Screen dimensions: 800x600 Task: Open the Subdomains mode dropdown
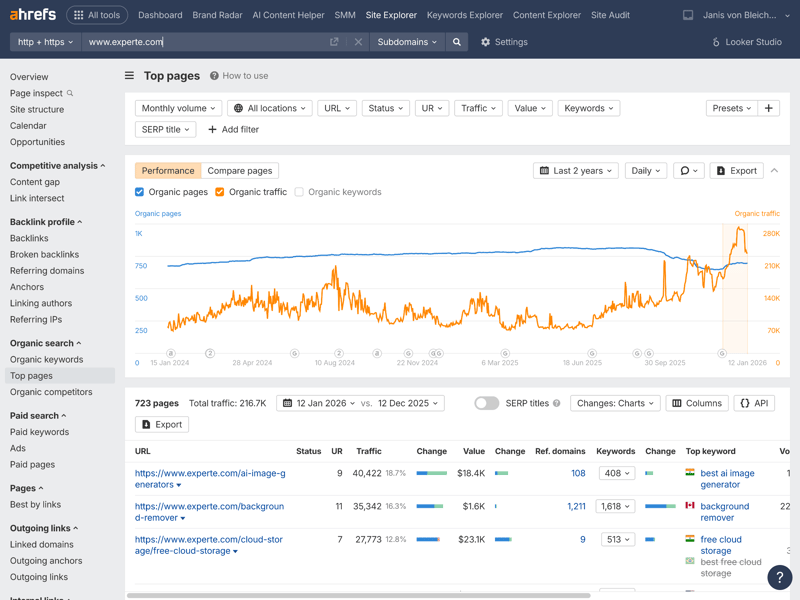tap(407, 42)
